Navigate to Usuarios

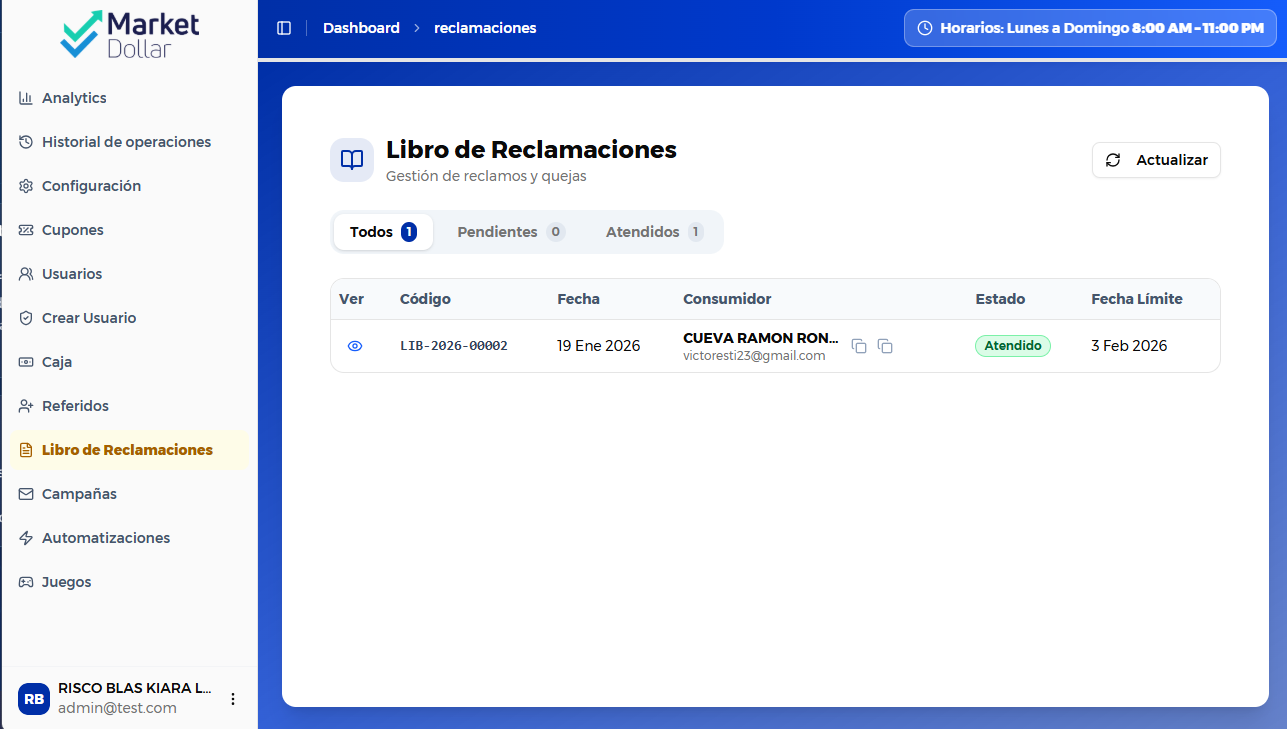[129, 274]
